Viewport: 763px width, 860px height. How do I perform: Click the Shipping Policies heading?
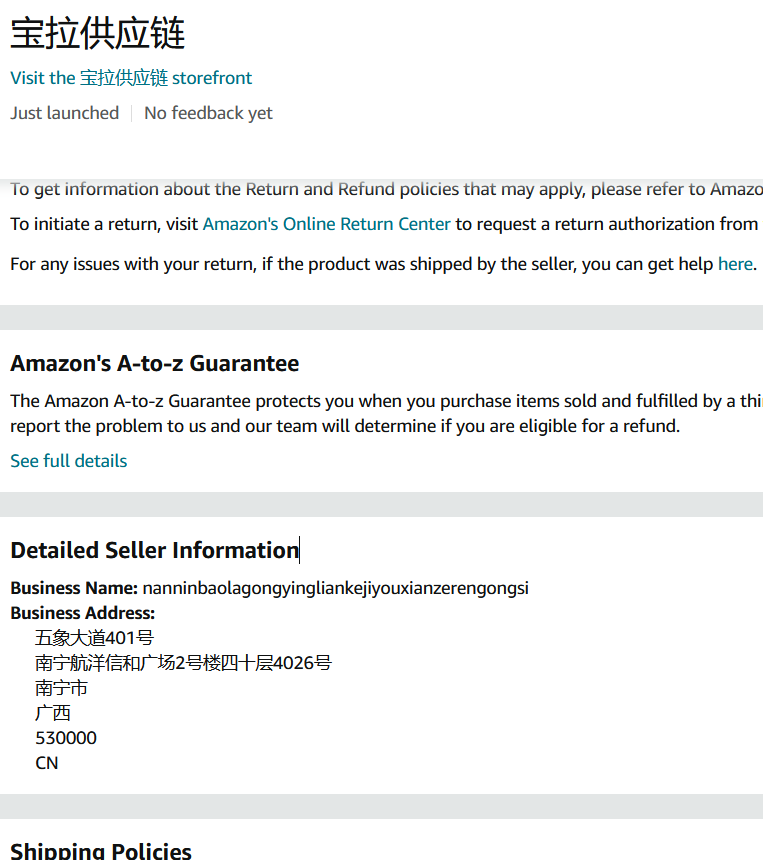(101, 851)
